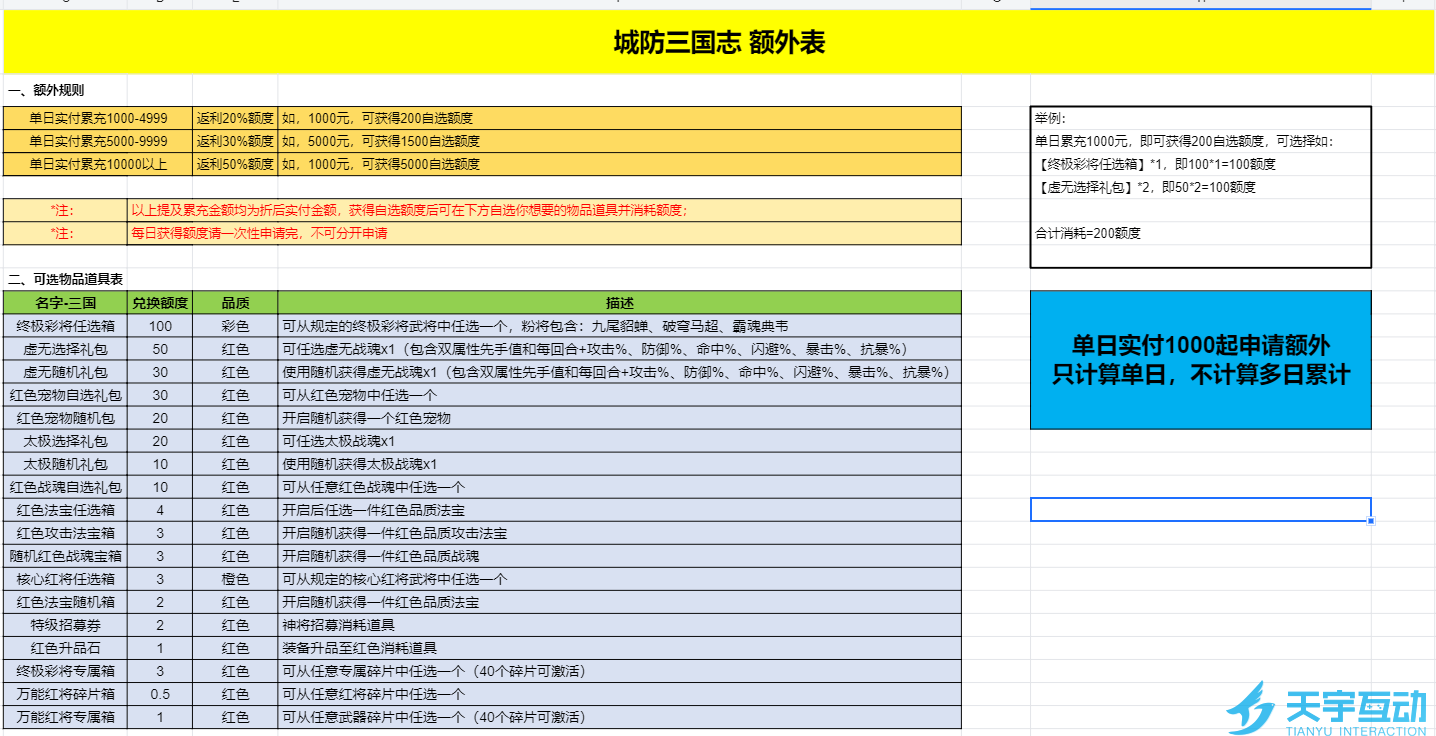Select the 红色攻击法宝箱 name cell
Image resolution: width=1436 pixels, height=736 pixels.
(x=65, y=533)
